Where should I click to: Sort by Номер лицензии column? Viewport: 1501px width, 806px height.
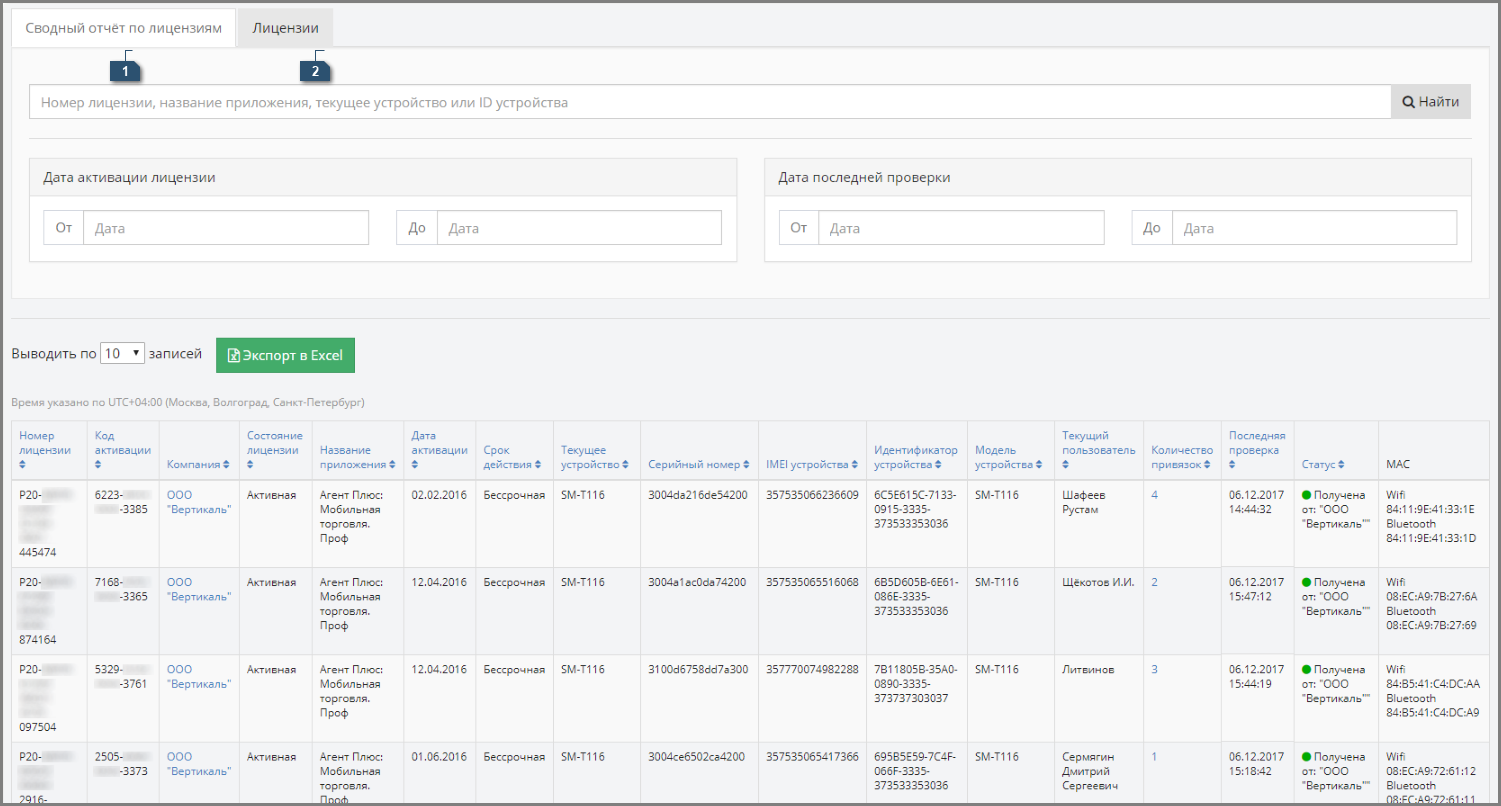point(44,450)
